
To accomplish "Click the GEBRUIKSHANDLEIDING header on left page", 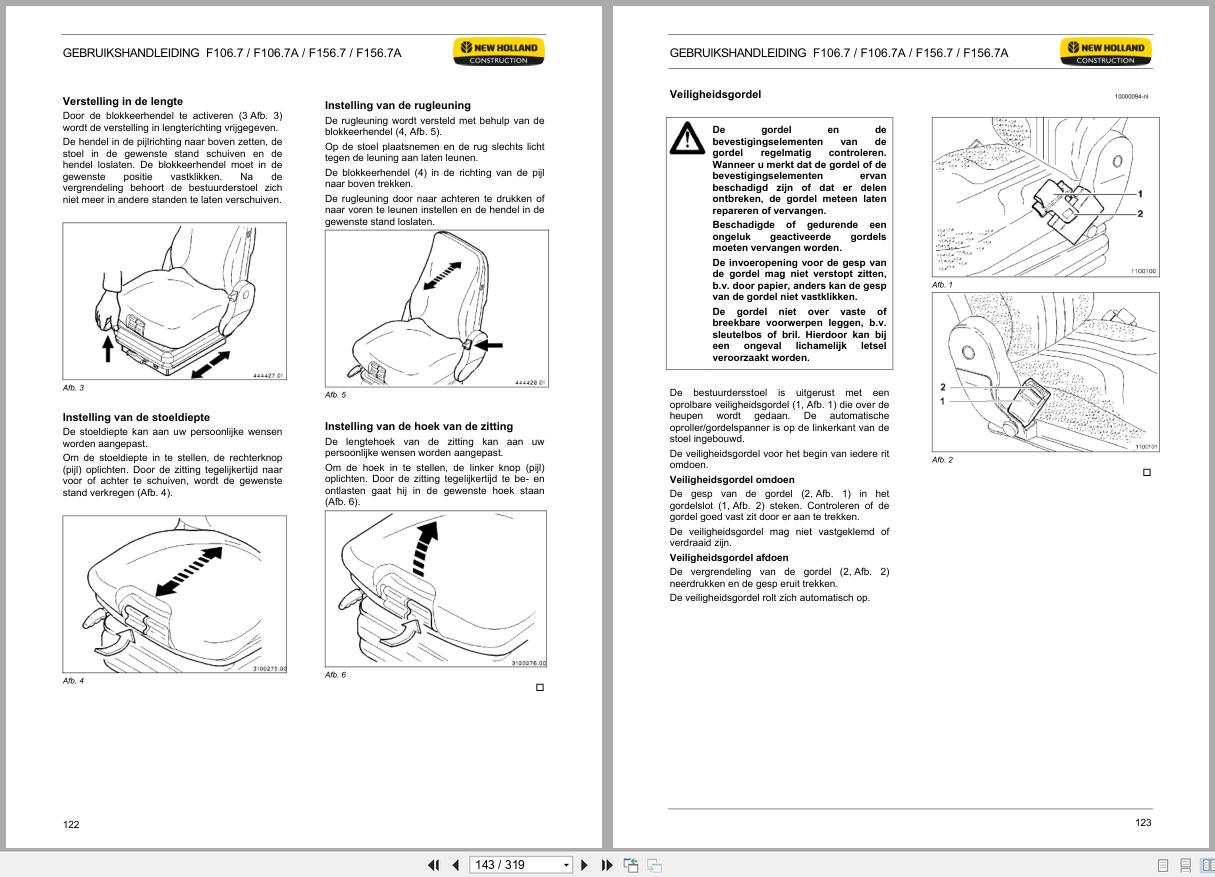I will click(232, 53).
